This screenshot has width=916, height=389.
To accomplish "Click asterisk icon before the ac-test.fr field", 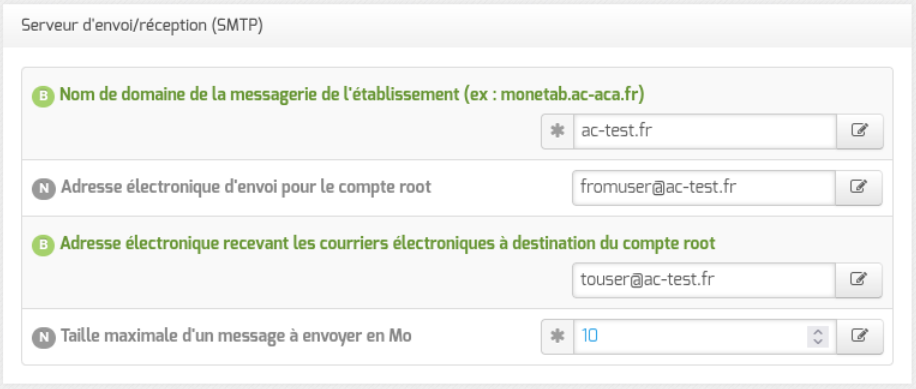I will click(x=558, y=131).
